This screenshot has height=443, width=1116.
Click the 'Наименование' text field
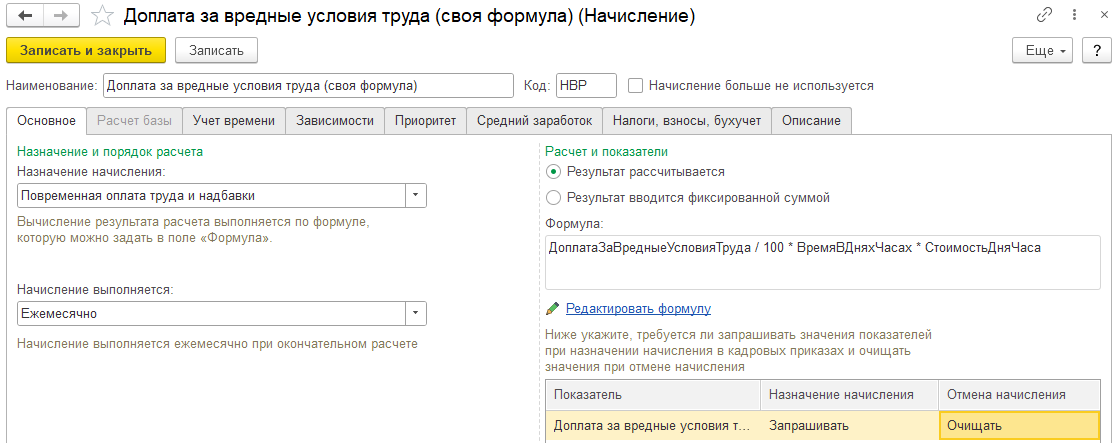point(308,86)
